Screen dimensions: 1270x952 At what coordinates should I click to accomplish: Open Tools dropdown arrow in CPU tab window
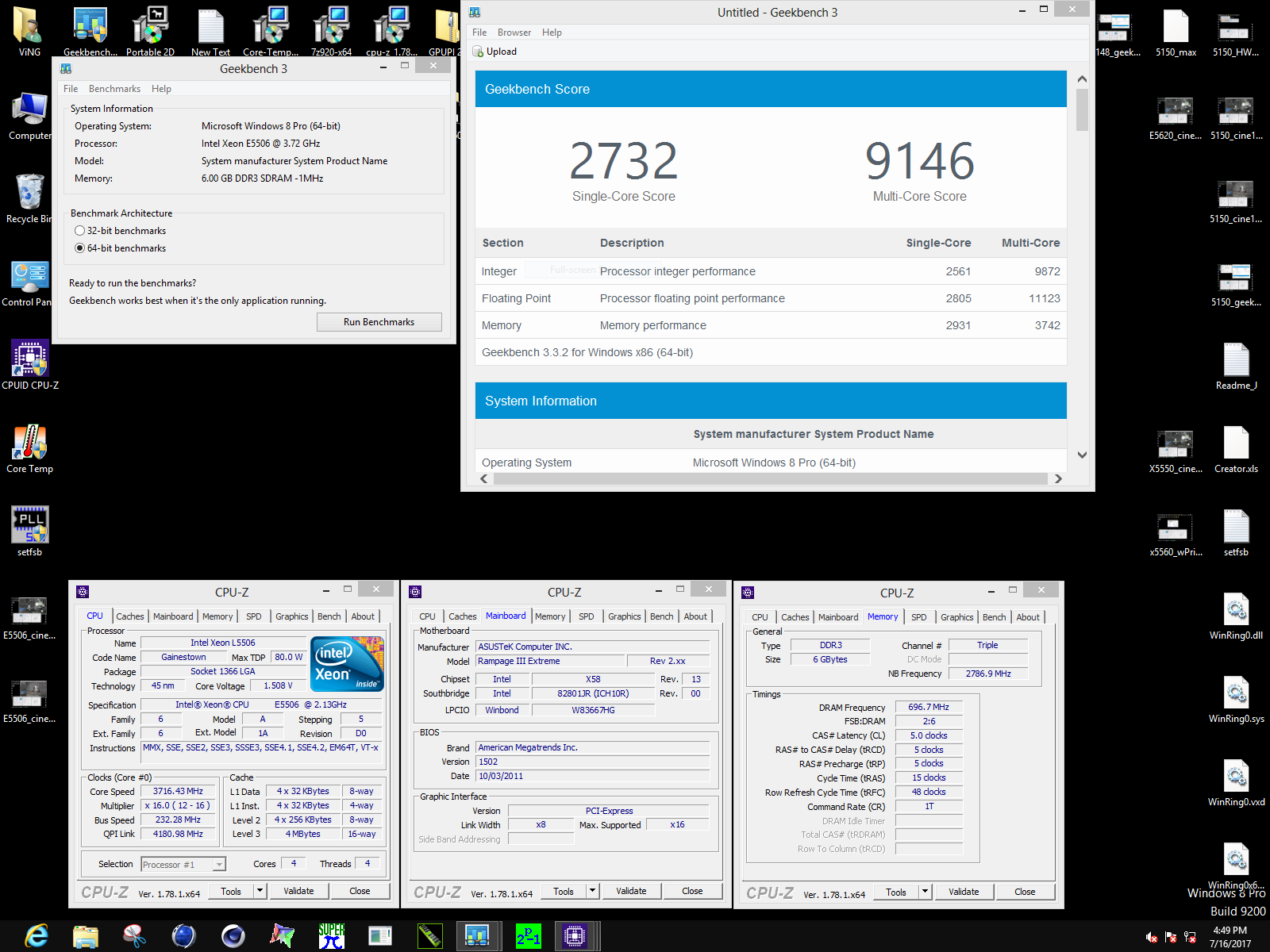point(260,891)
